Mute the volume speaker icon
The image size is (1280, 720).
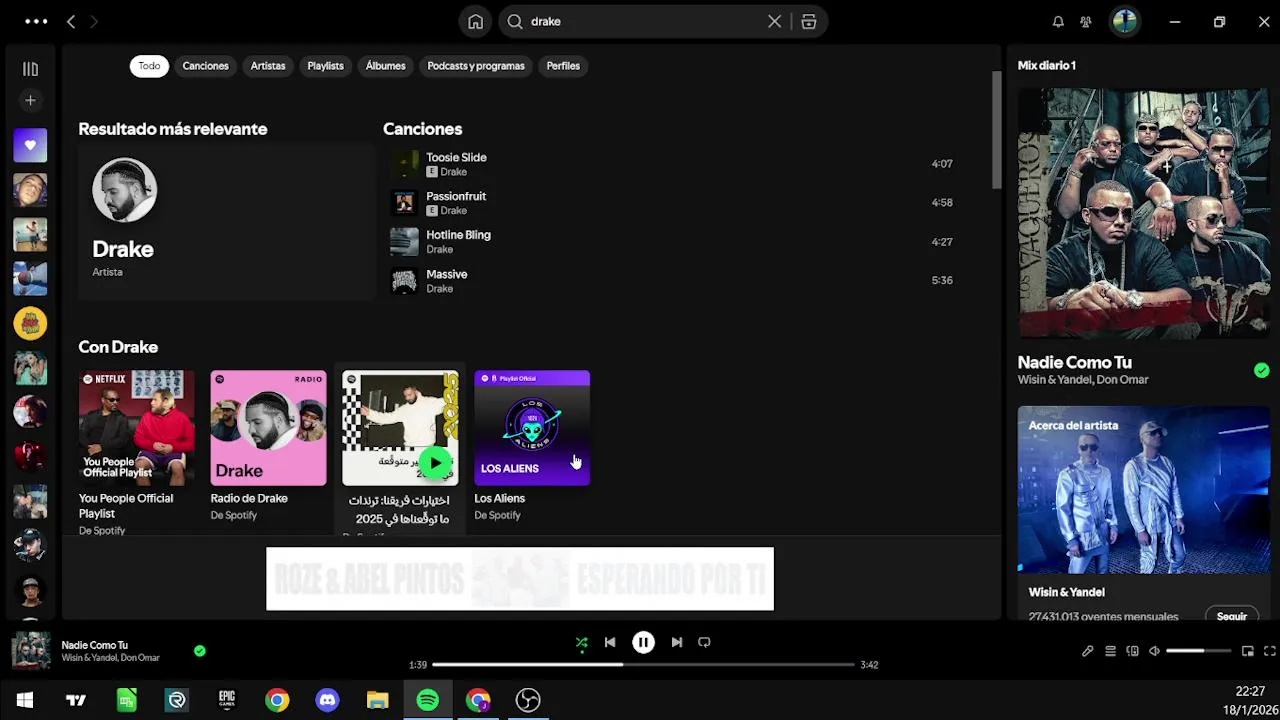point(1154,651)
